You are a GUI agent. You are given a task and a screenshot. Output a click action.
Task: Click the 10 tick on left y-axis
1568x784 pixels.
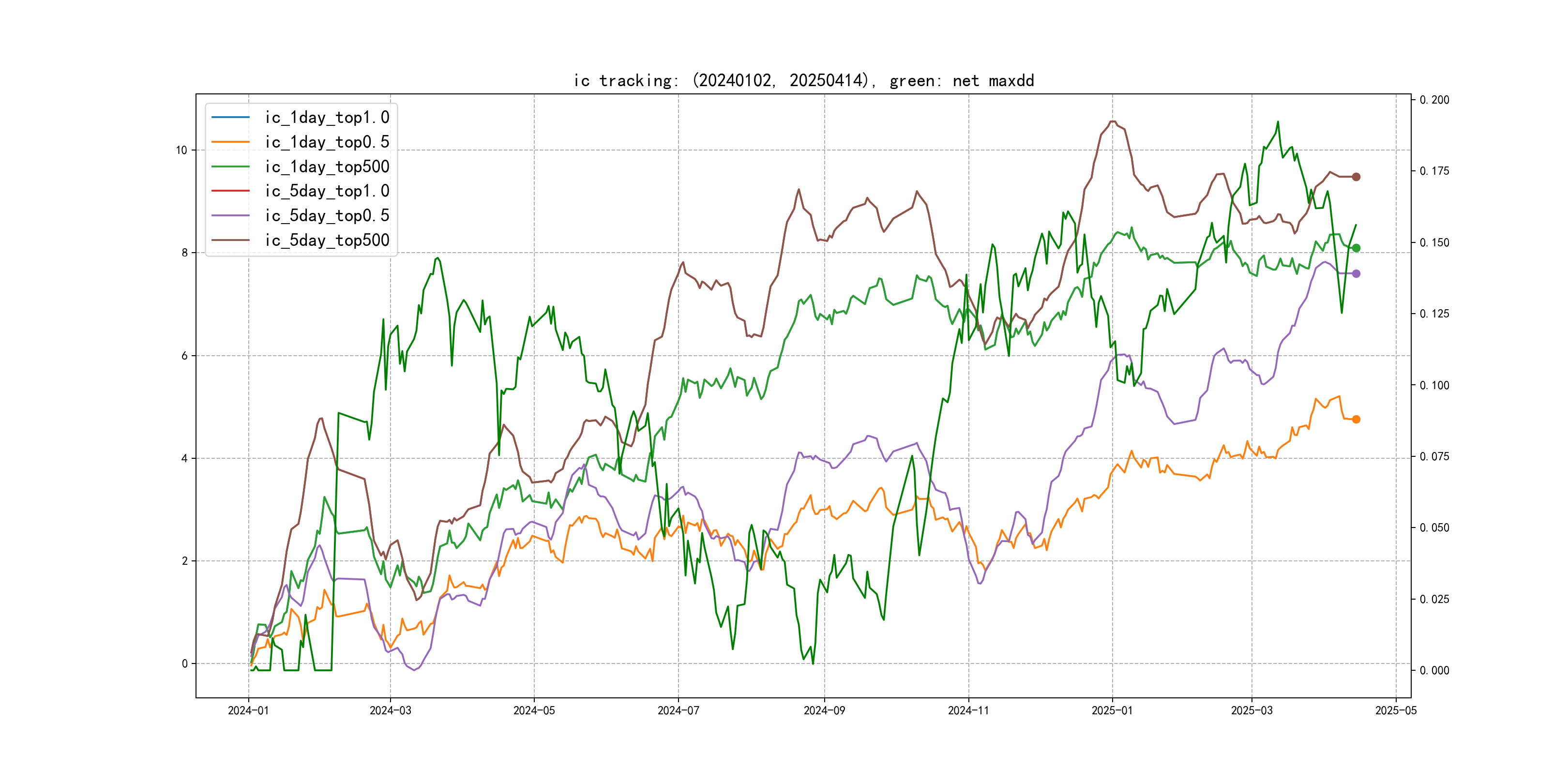(181, 151)
